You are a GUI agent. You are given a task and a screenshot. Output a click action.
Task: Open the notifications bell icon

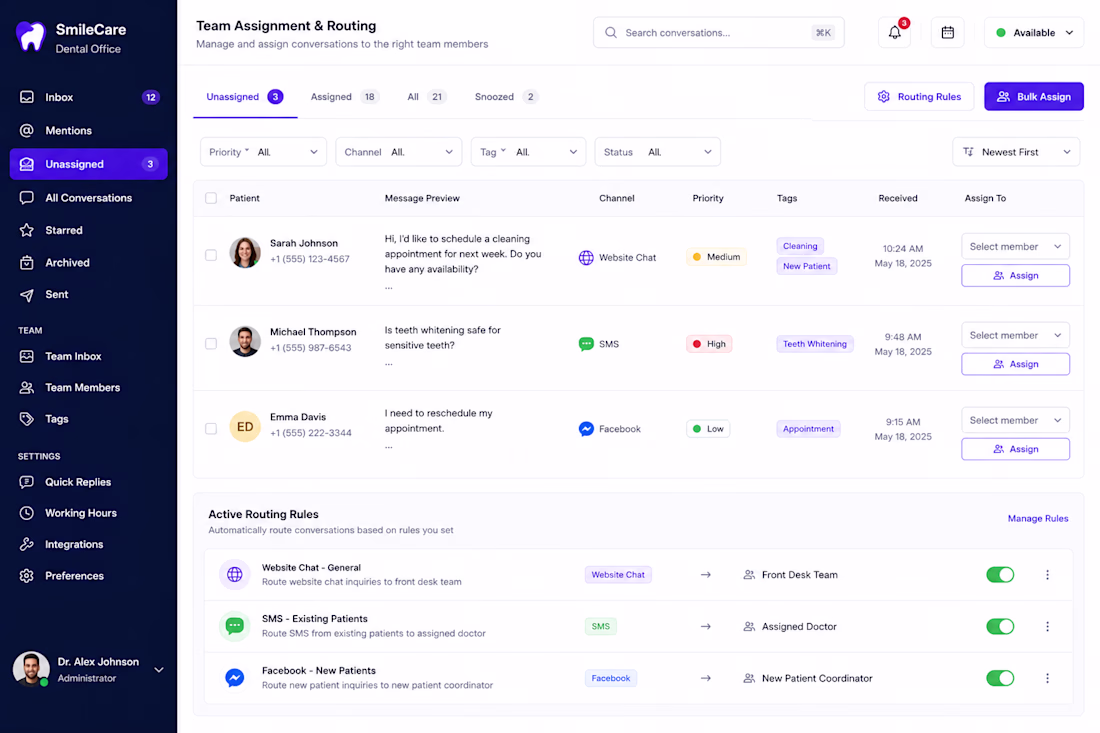[x=894, y=32]
